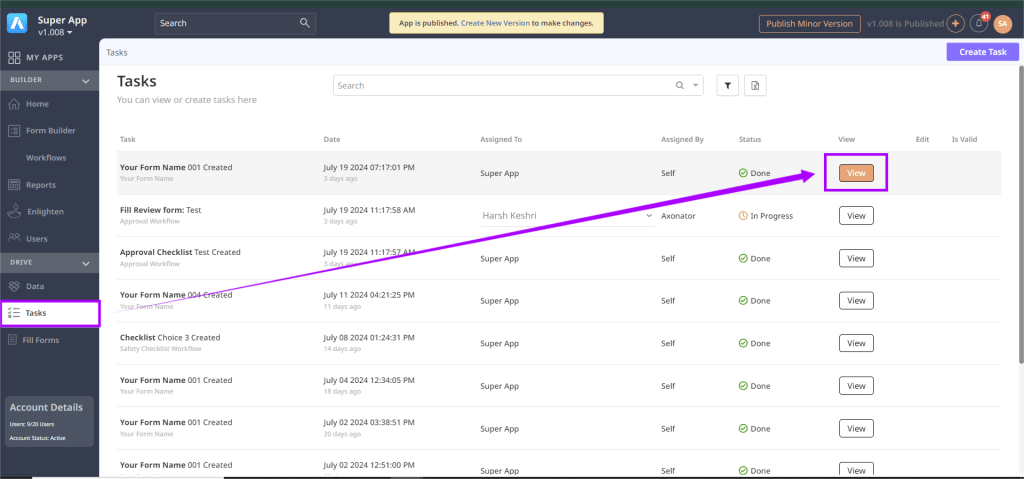Click the Home icon in sidebar
This screenshot has height=479, width=1024.
(x=14, y=104)
